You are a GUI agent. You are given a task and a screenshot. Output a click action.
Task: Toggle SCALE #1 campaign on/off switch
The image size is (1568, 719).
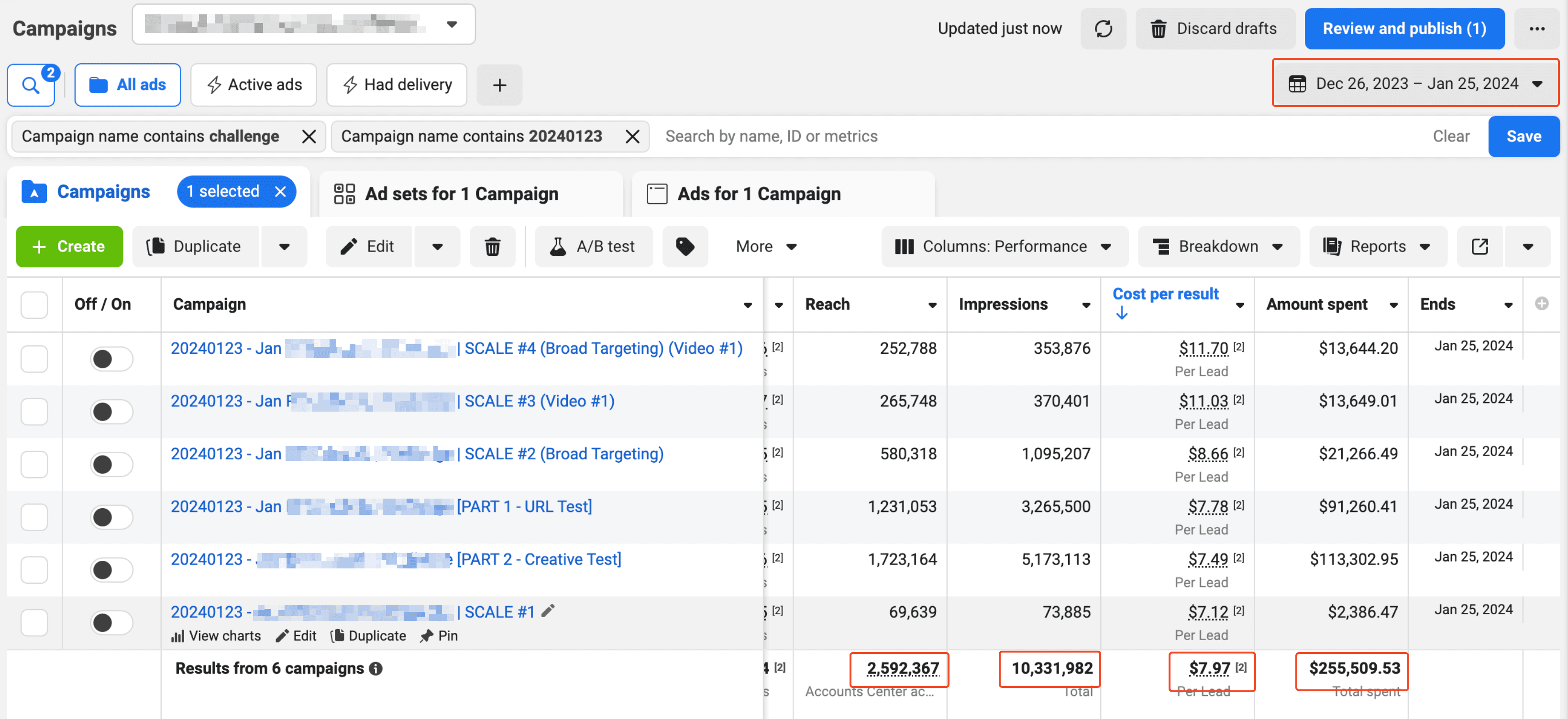click(111, 623)
